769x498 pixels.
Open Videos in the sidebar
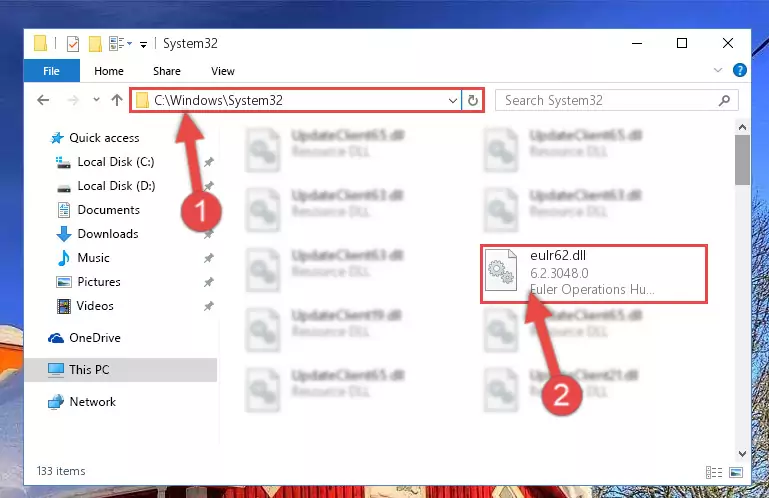tap(85, 306)
